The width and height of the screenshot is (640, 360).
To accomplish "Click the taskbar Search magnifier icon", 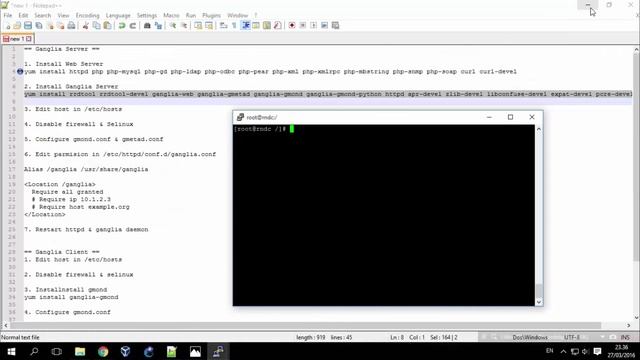I will 34,351.
